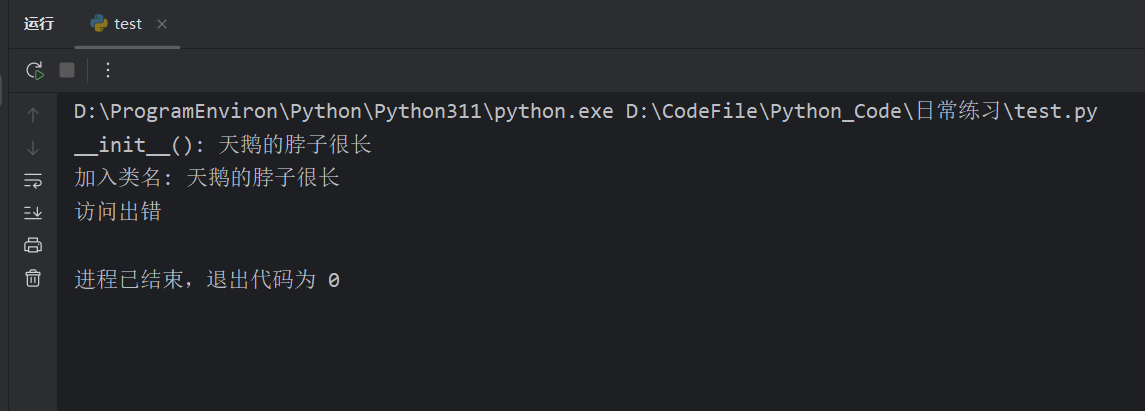This screenshot has height=411, width=1145.
Task: Click the 加入类名 output line
Action: 207,178
